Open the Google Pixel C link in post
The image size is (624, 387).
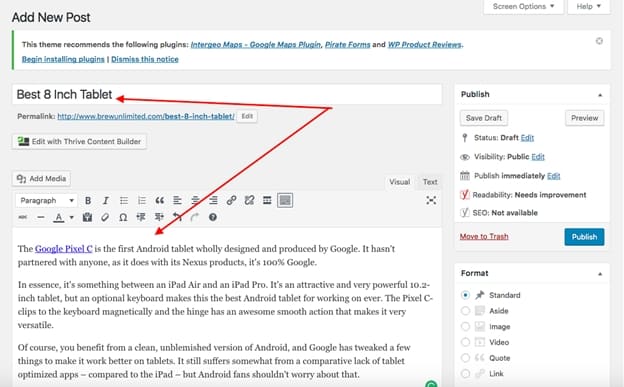pos(64,249)
